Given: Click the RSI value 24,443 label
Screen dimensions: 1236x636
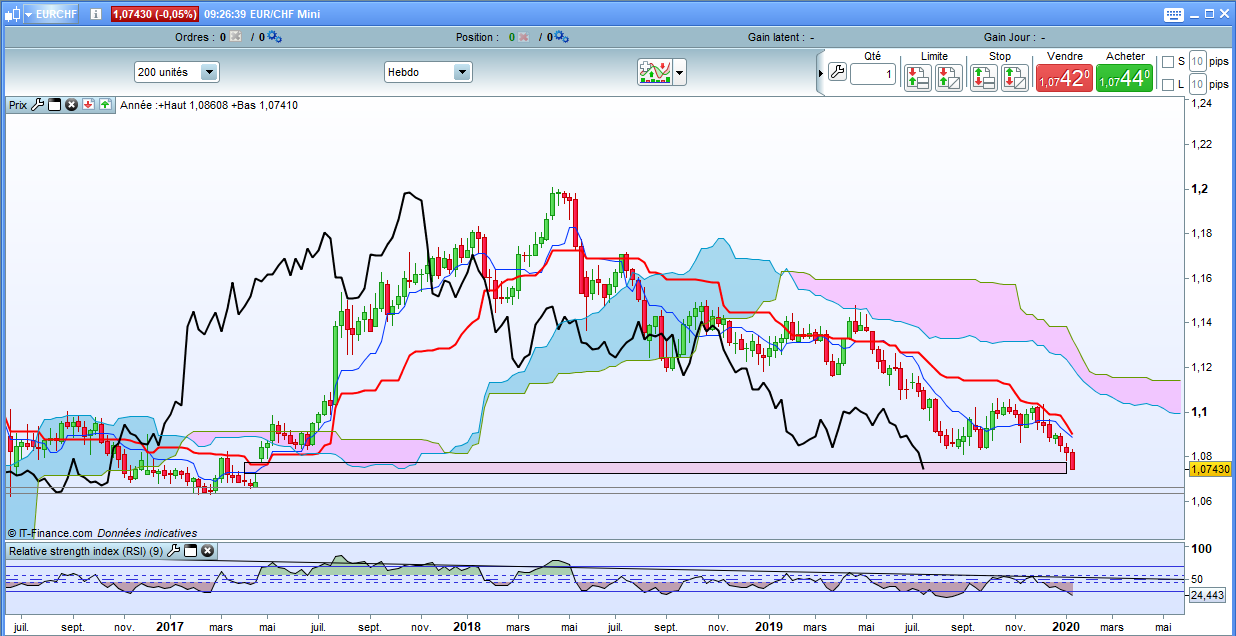Looking at the screenshot, I should (x=1207, y=595).
